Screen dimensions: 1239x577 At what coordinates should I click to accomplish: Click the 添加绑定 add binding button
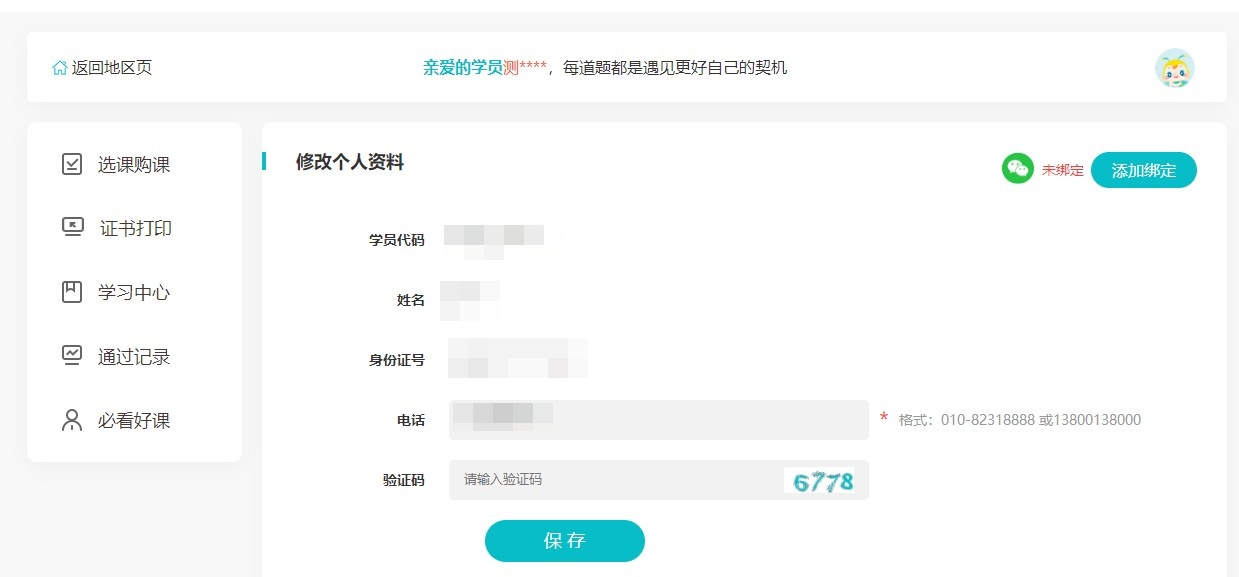point(1144,170)
